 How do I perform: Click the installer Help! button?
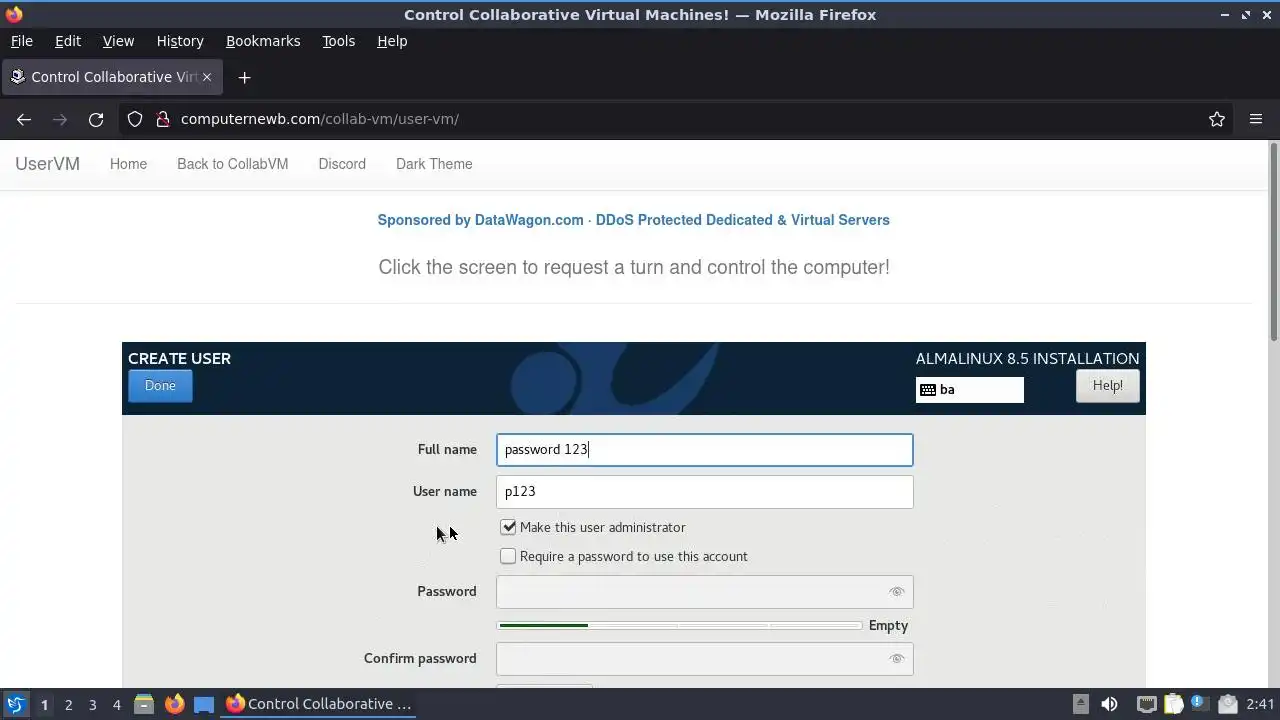1107,386
